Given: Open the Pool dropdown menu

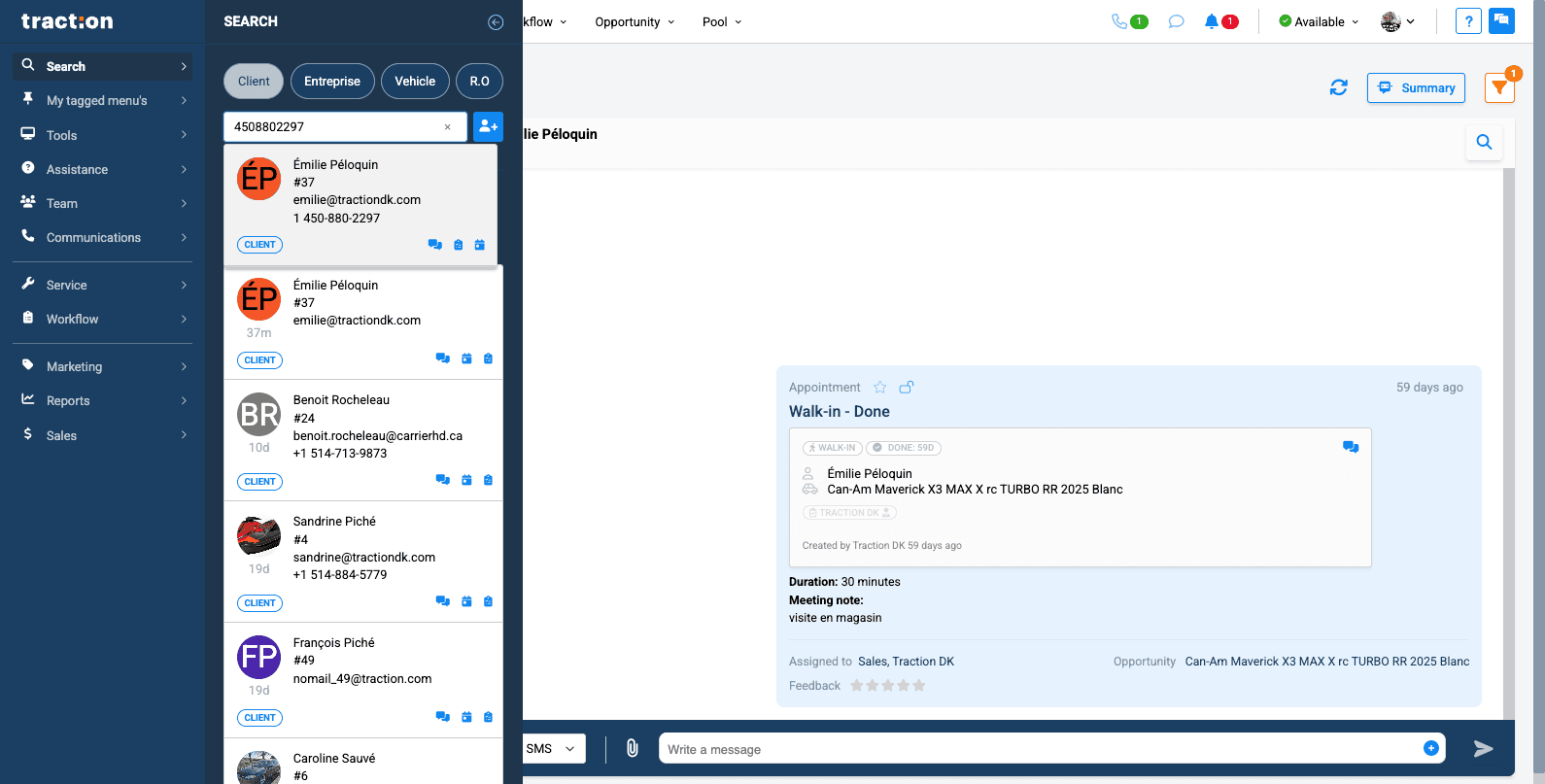Looking at the screenshot, I should click(722, 22).
